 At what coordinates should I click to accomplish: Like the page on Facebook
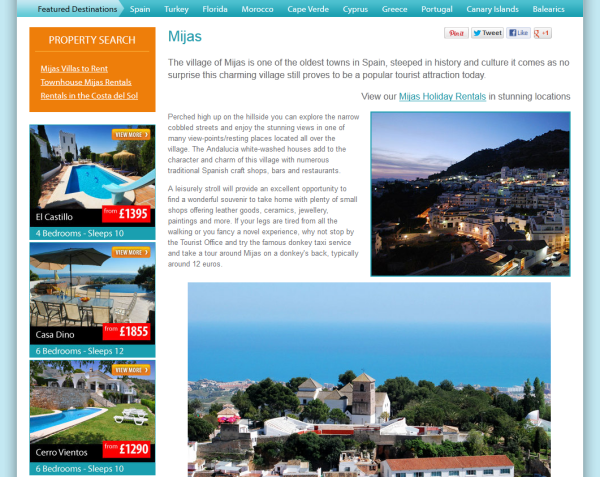[x=518, y=33]
